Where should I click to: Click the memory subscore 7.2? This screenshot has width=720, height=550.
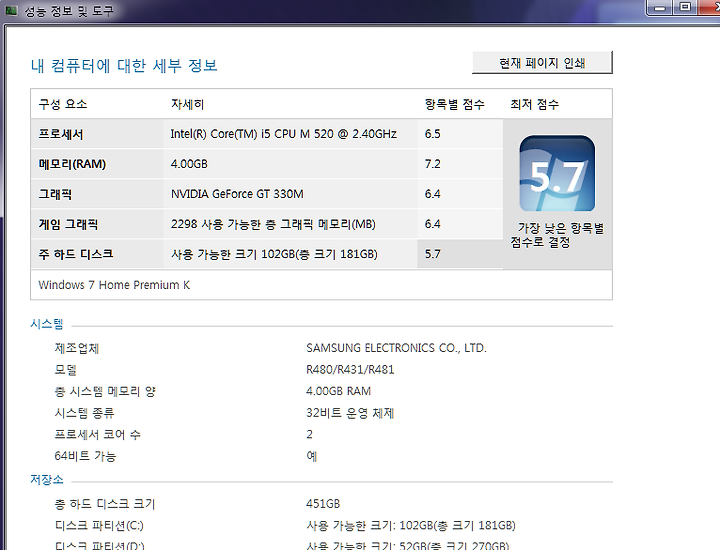tap(433, 164)
